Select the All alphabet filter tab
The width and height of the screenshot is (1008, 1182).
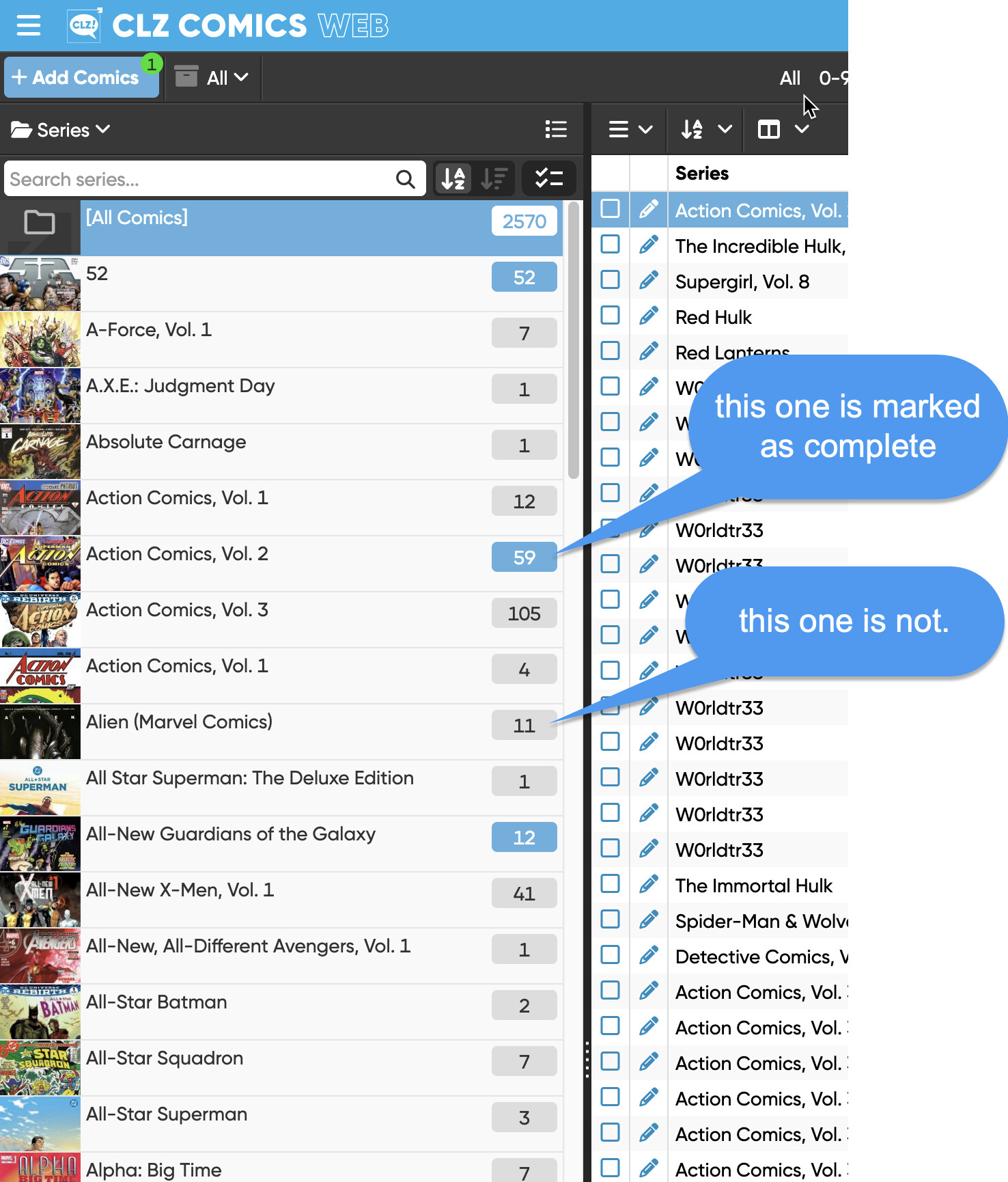789,78
